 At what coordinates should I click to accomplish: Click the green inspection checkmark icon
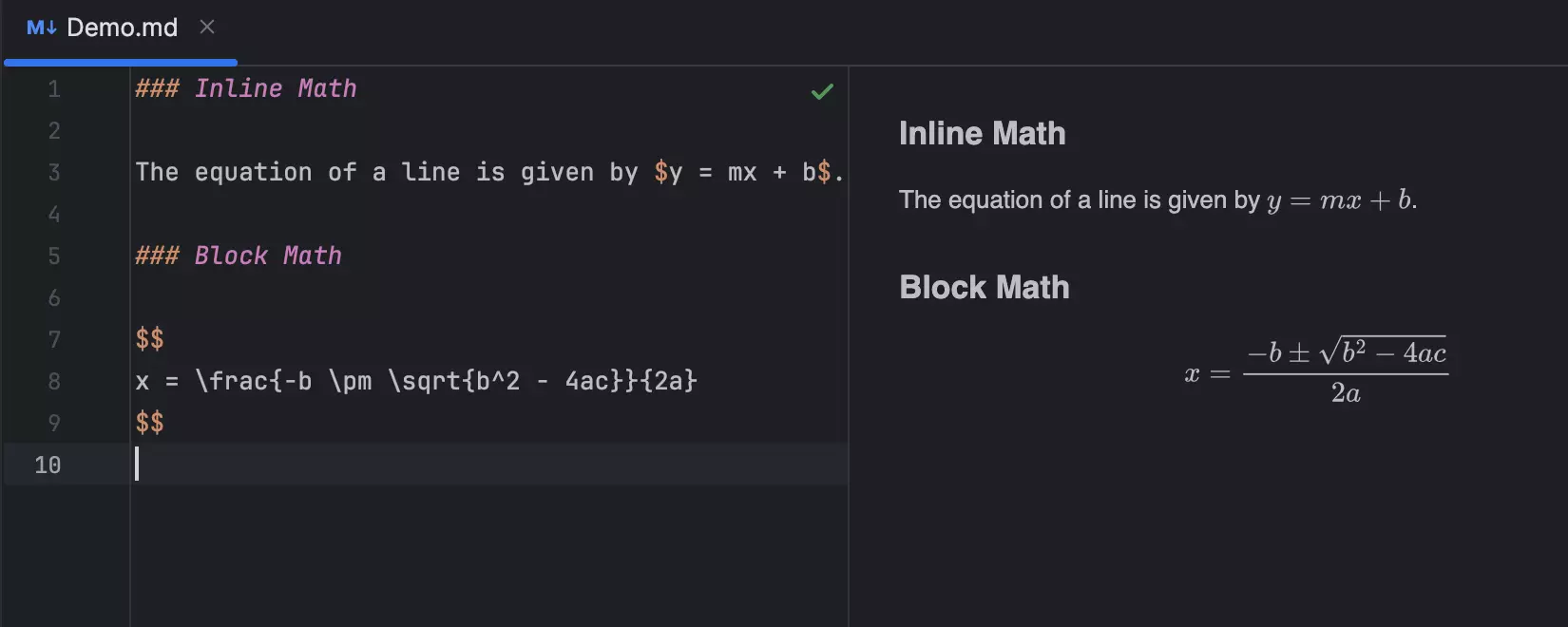point(822,91)
